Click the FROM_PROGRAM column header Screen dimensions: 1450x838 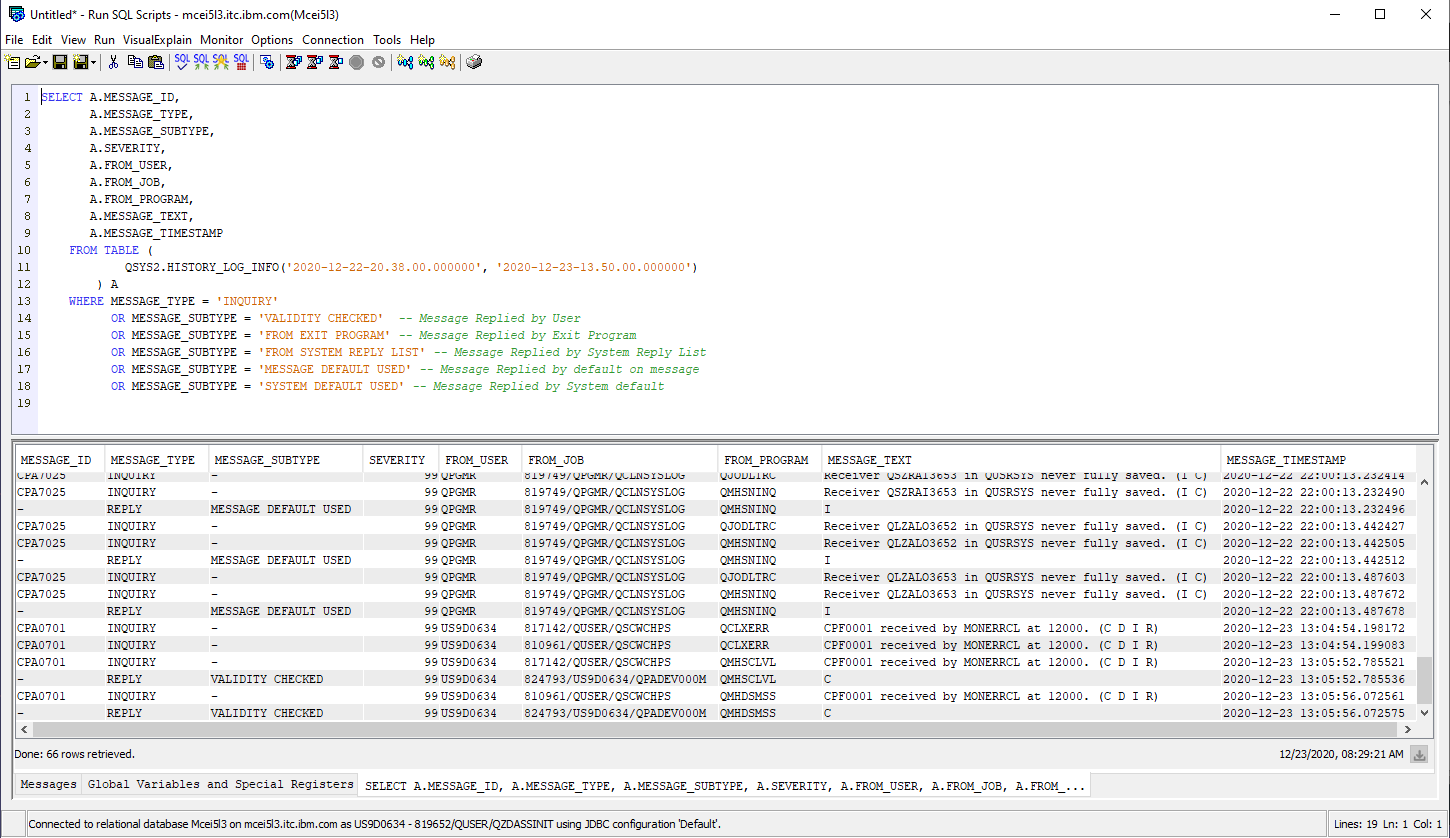(769, 460)
